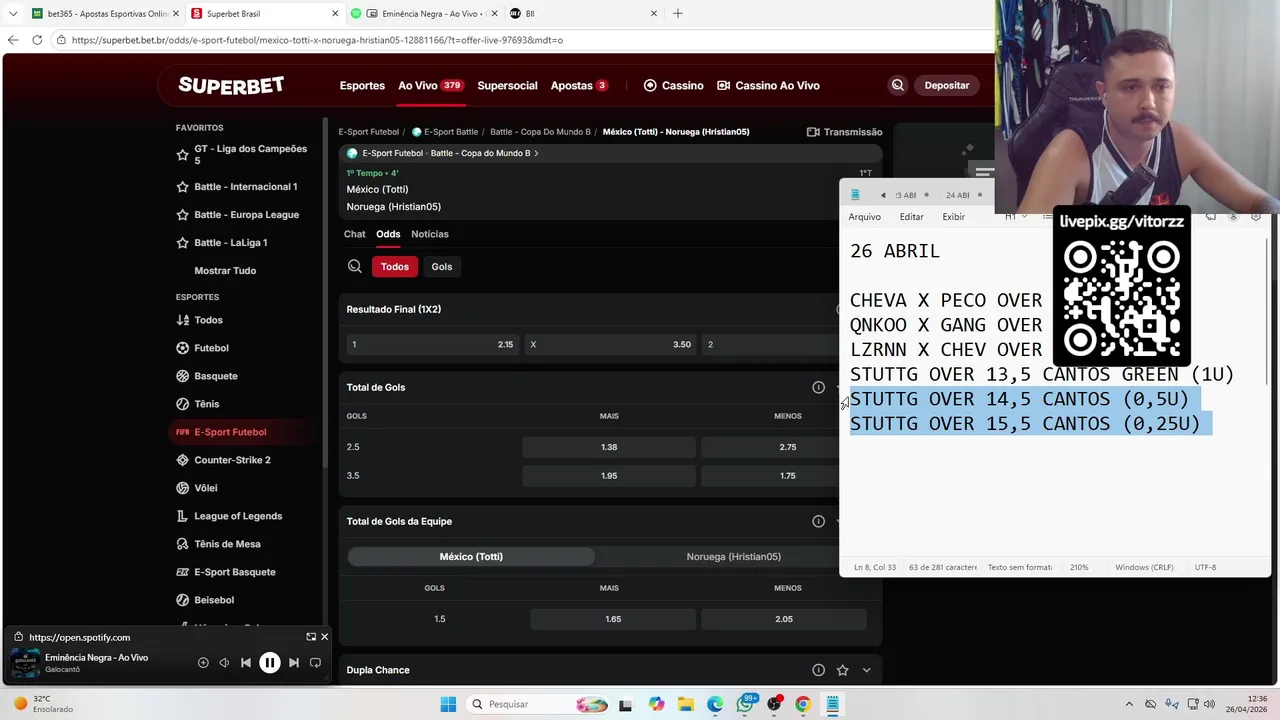This screenshot has width=1280, height=720.
Task: Toggle star for Battle - Internacional 1
Action: coord(182,187)
